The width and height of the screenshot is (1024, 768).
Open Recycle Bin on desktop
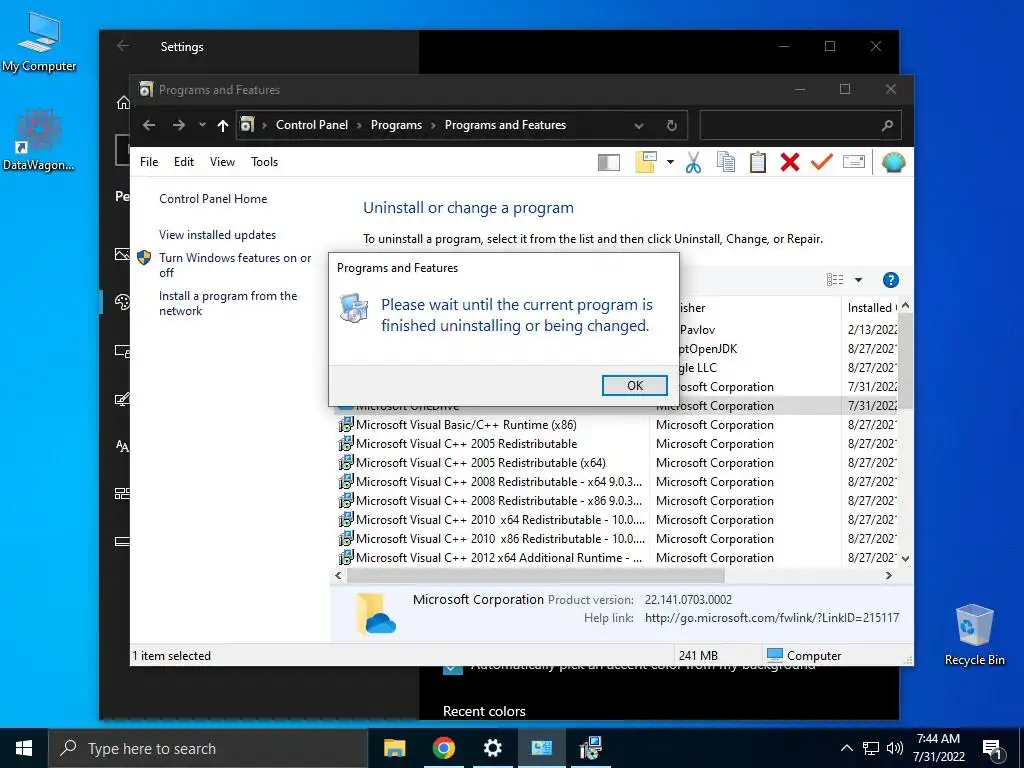[974, 635]
